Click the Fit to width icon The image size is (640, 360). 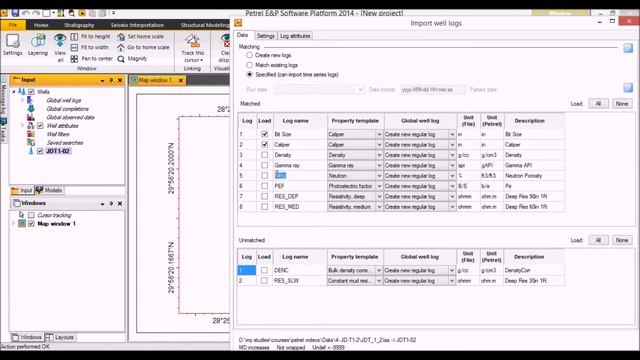[74, 48]
